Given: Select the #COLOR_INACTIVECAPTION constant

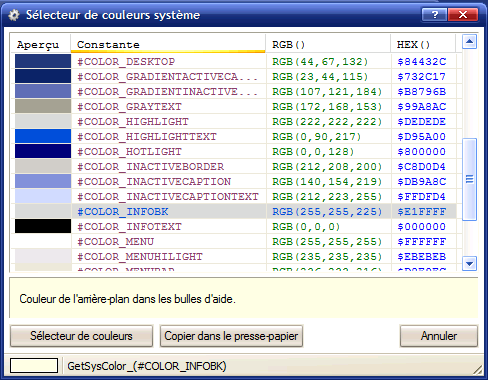Looking at the screenshot, I should point(154,182).
